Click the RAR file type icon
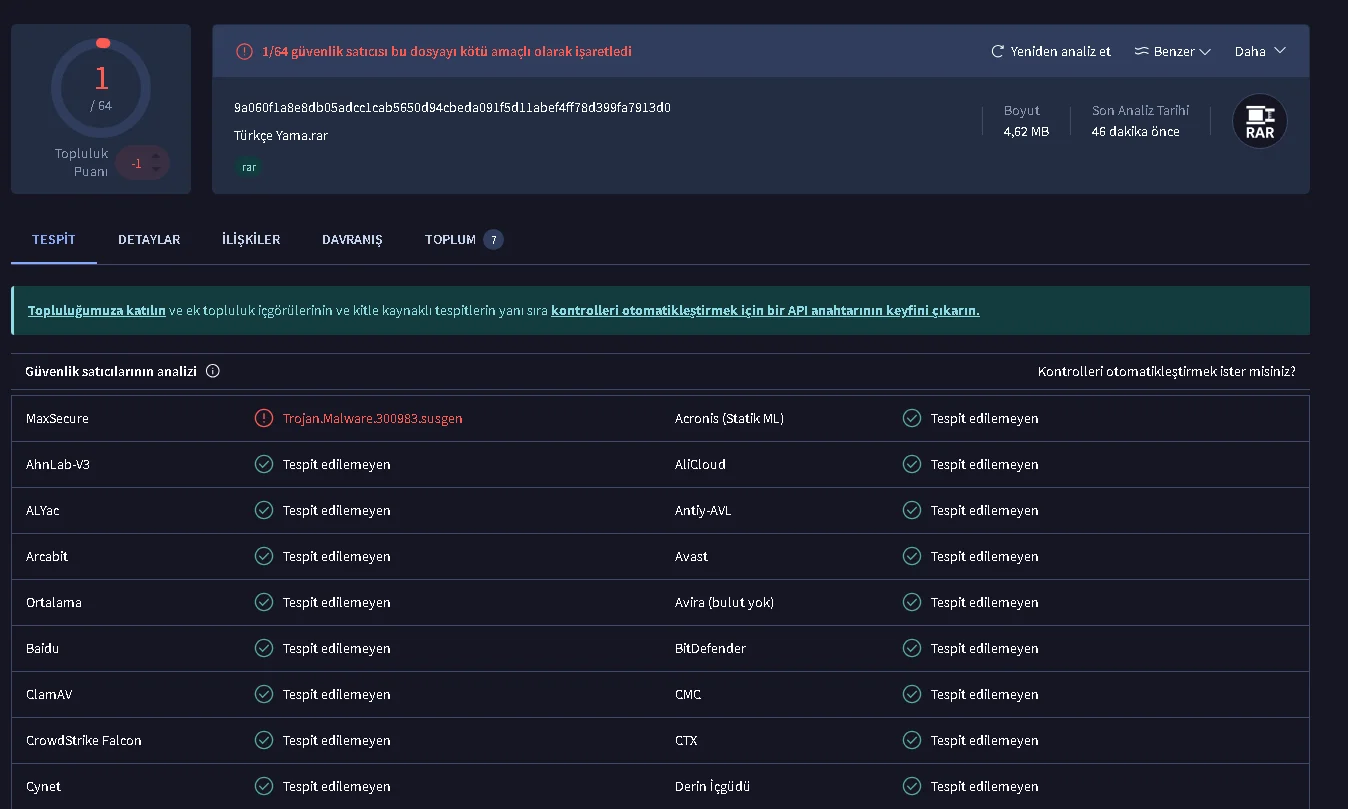This screenshot has width=1348, height=809. tap(1260, 122)
